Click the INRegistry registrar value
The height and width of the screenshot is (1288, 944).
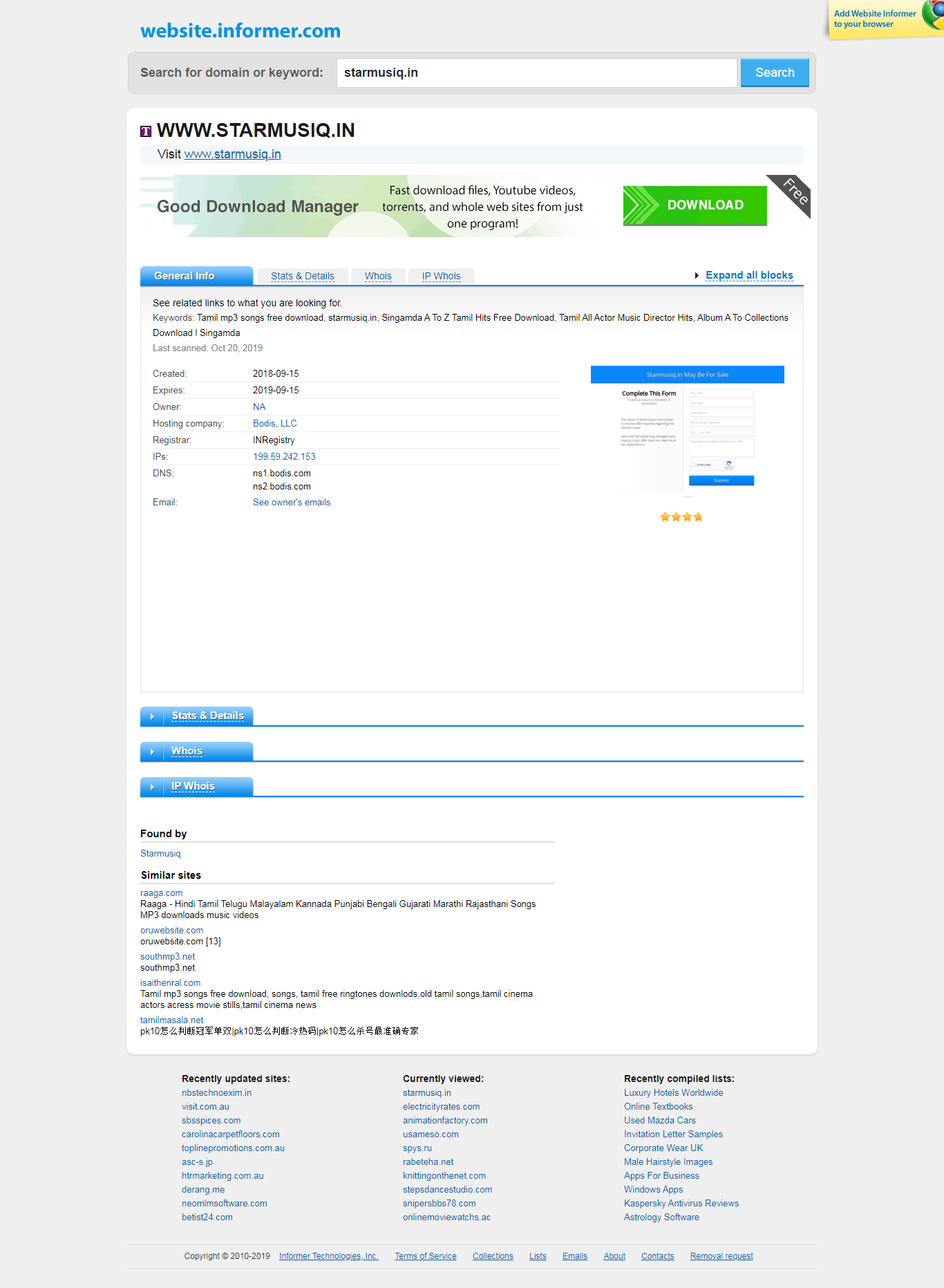(274, 440)
